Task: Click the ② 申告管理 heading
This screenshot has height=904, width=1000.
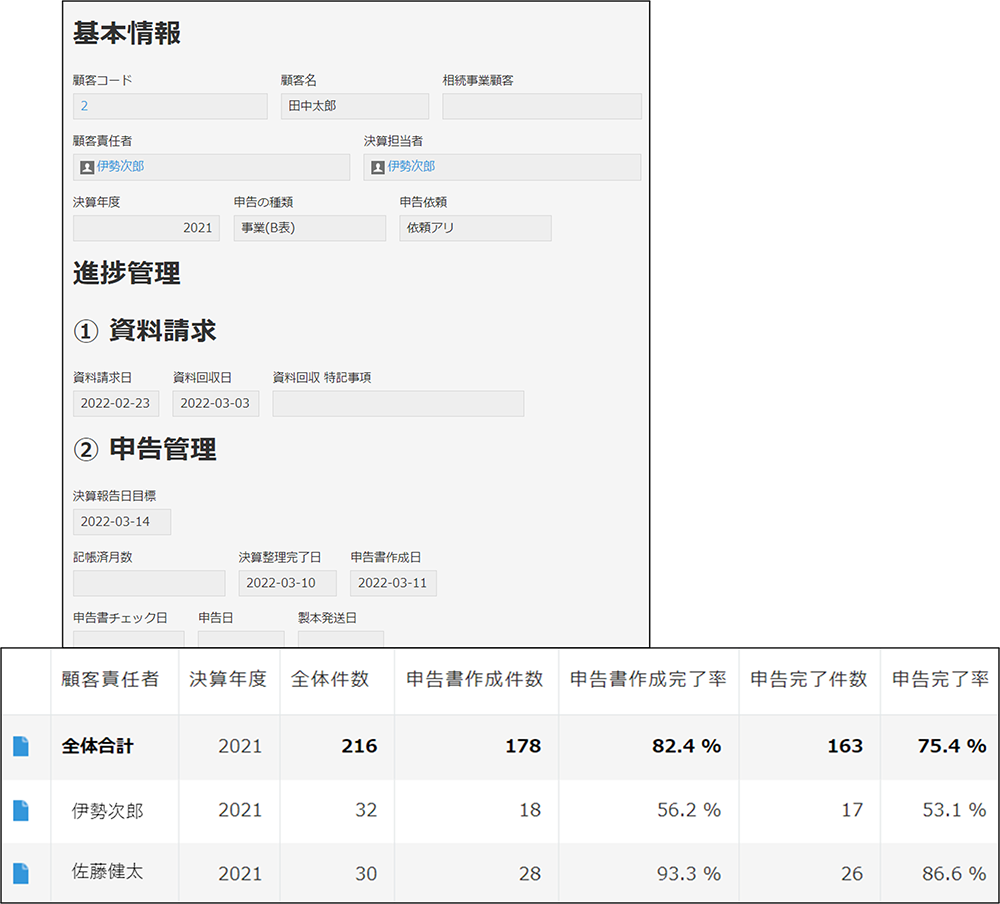Action: 145,450
